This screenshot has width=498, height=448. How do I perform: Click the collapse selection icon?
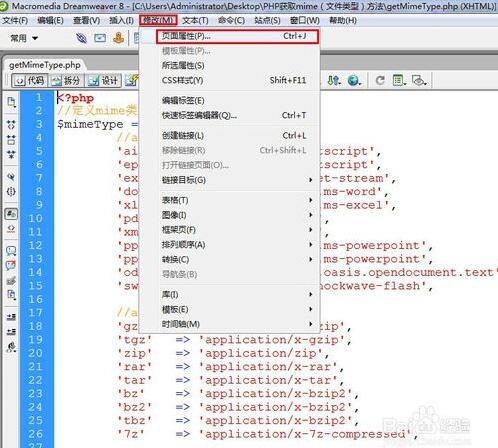11,139
